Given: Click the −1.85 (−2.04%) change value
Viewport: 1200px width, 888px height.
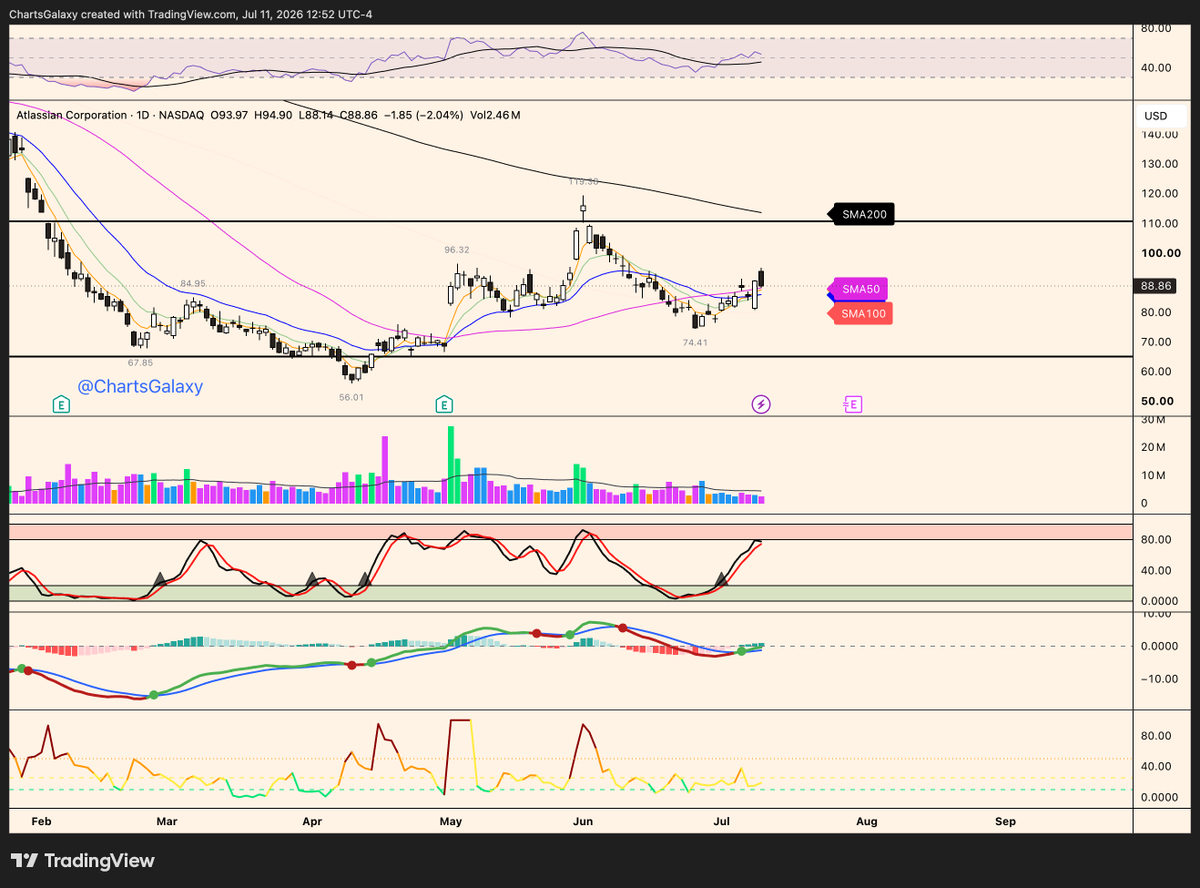Looking at the screenshot, I should pyautogui.click(x=423, y=115).
